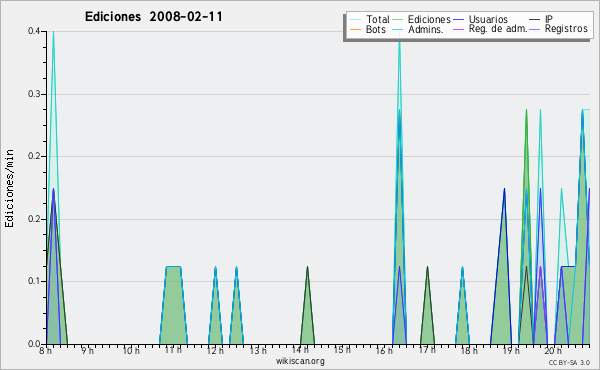Click the 20 h axis tick label

point(553,350)
